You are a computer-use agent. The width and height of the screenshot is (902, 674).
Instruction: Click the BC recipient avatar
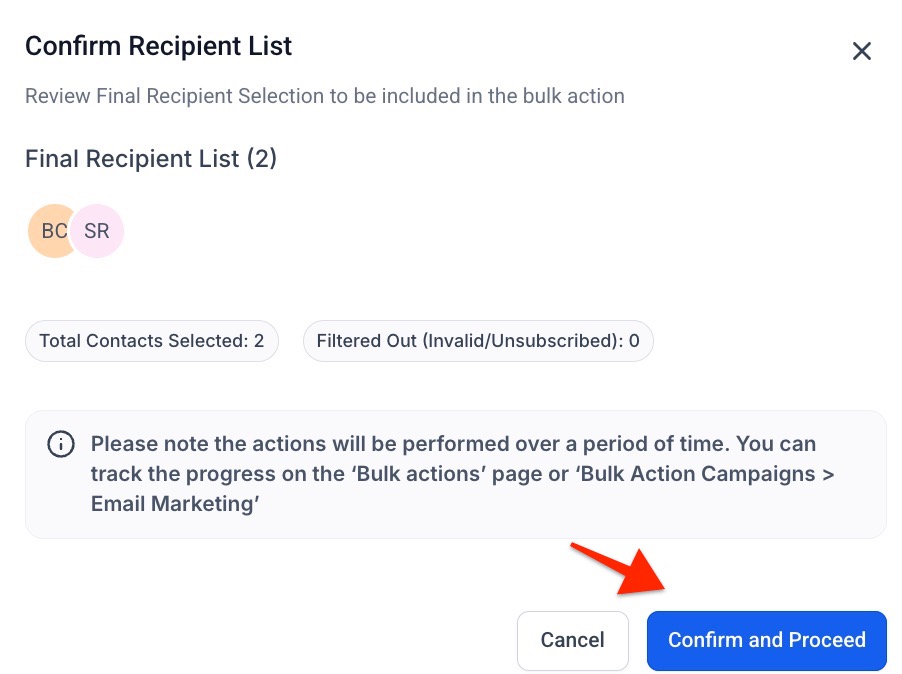(x=50, y=232)
